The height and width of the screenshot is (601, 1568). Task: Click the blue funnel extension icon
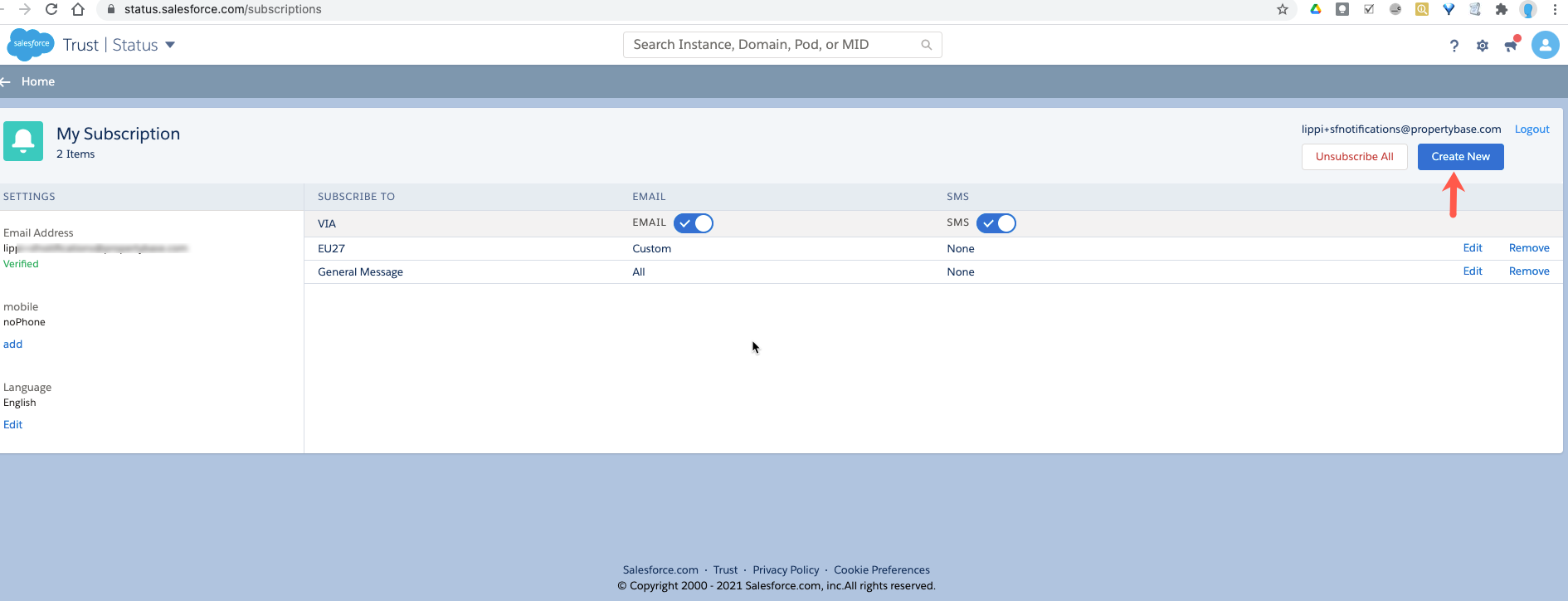click(x=1449, y=9)
